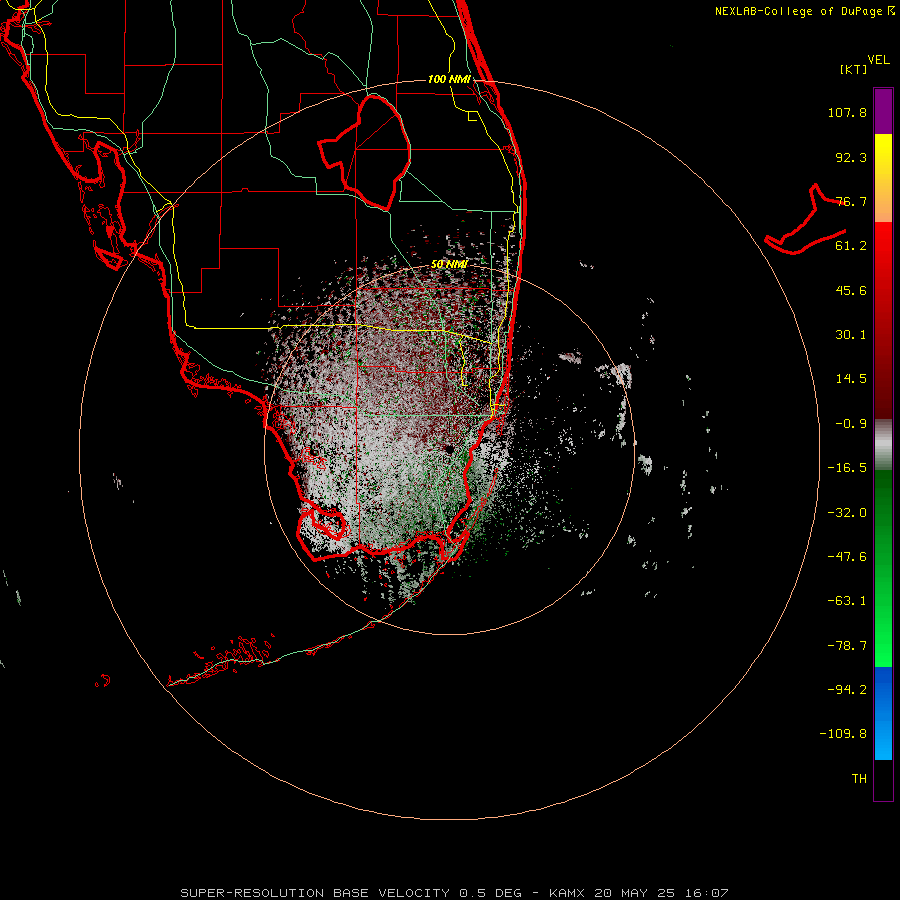Click the VEL legend title
Screen dimensions: 900x900
click(878, 60)
